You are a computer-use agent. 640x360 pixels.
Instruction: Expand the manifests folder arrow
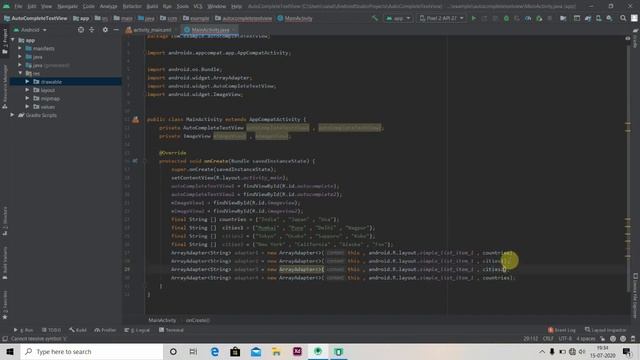[x=20, y=48]
